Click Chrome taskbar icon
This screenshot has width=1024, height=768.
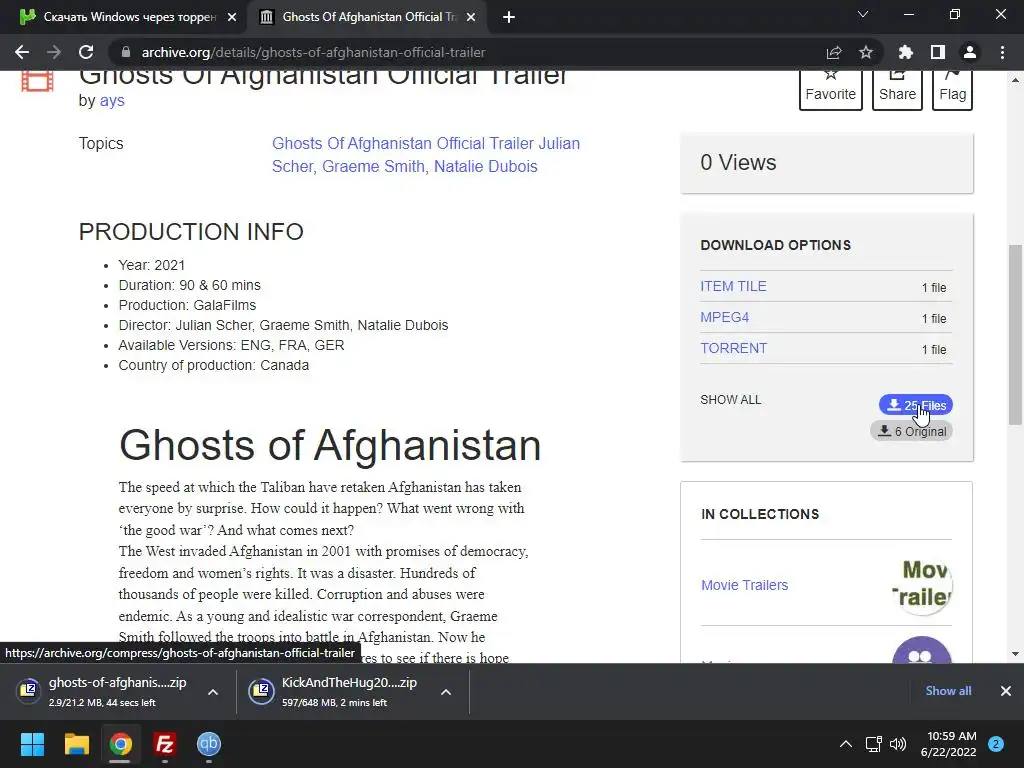point(121,744)
